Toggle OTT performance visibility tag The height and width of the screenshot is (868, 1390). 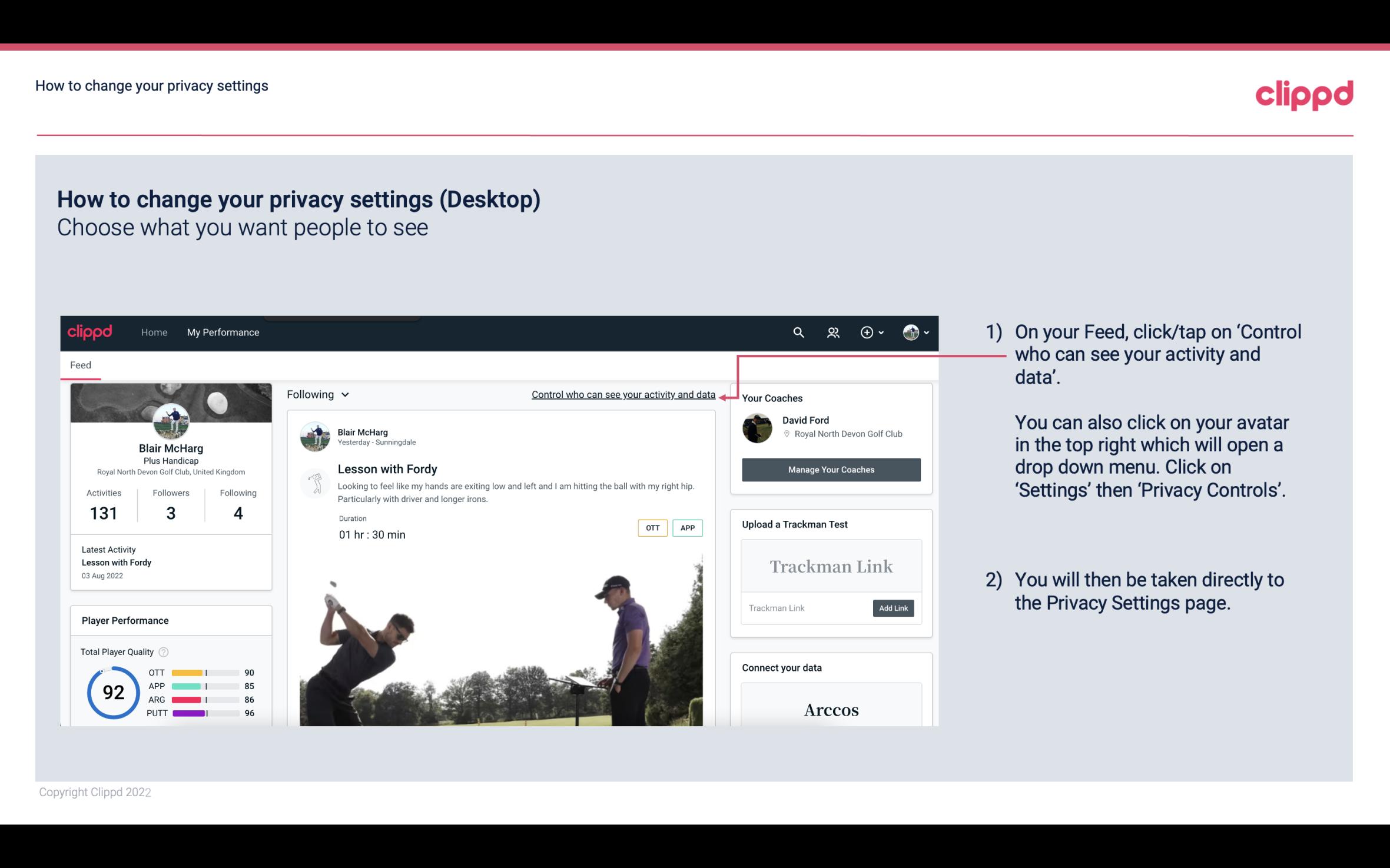tap(652, 527)
